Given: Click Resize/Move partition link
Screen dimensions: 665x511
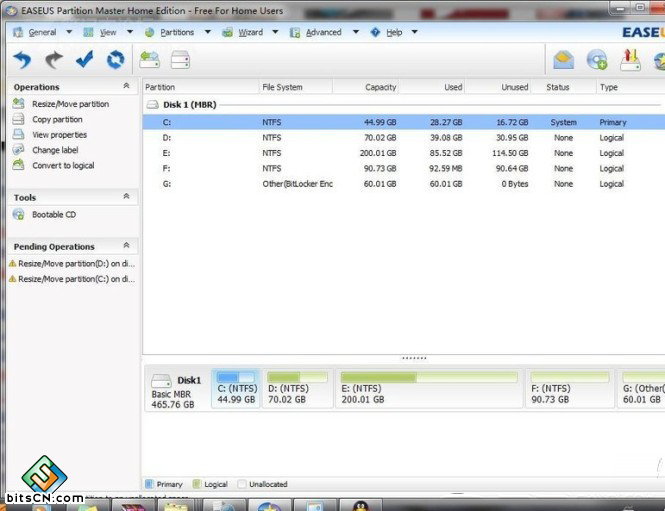Looking at the screenshot, I should (70, 104).
